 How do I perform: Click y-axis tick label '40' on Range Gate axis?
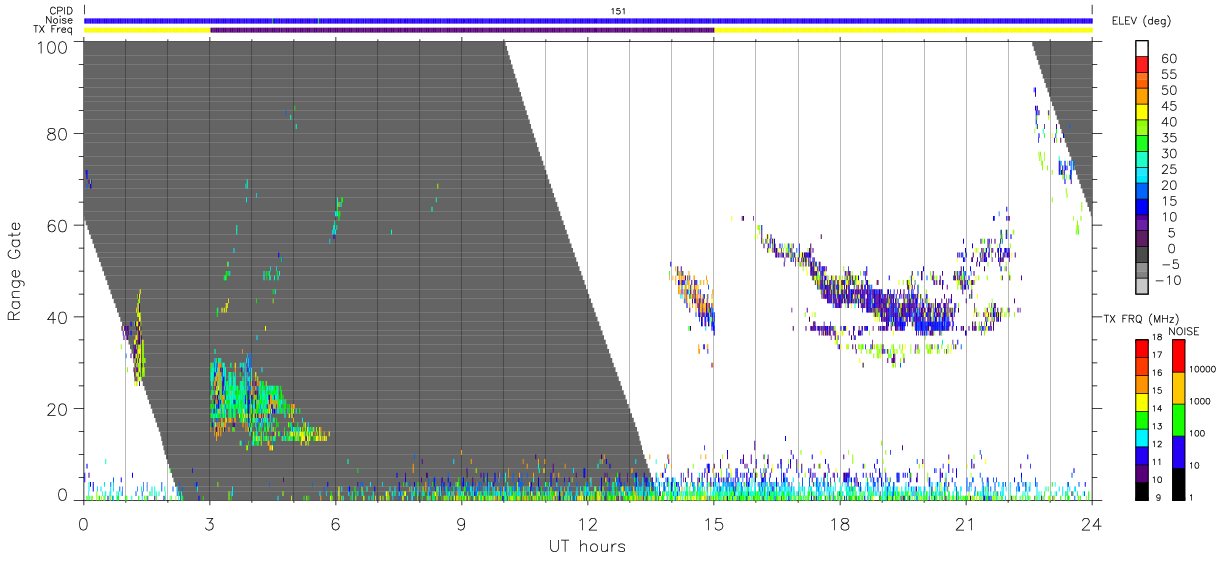(56, 317)
